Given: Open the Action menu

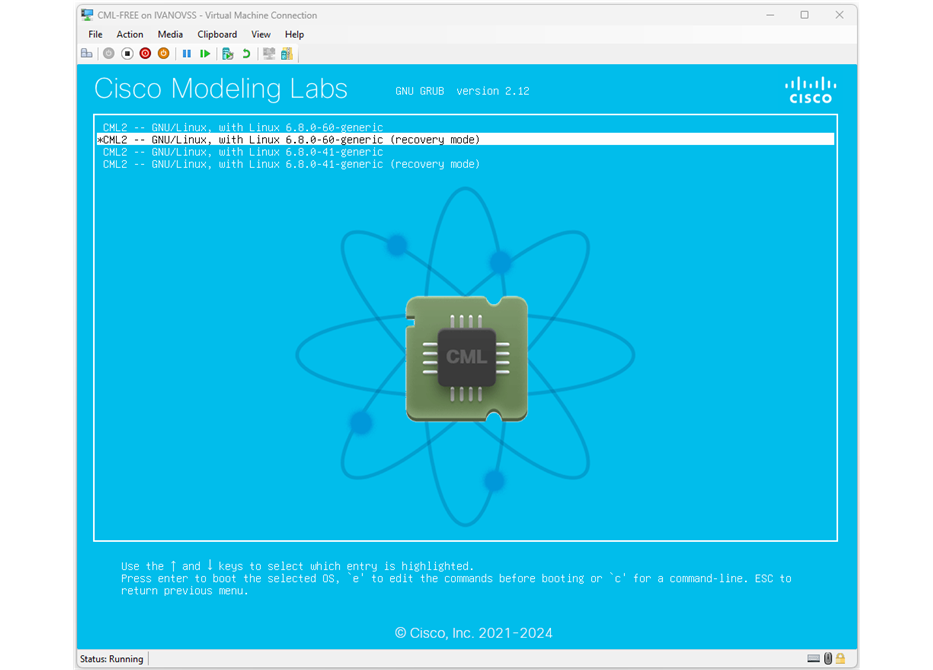Looking at the screenshot, I should [130, 35].
